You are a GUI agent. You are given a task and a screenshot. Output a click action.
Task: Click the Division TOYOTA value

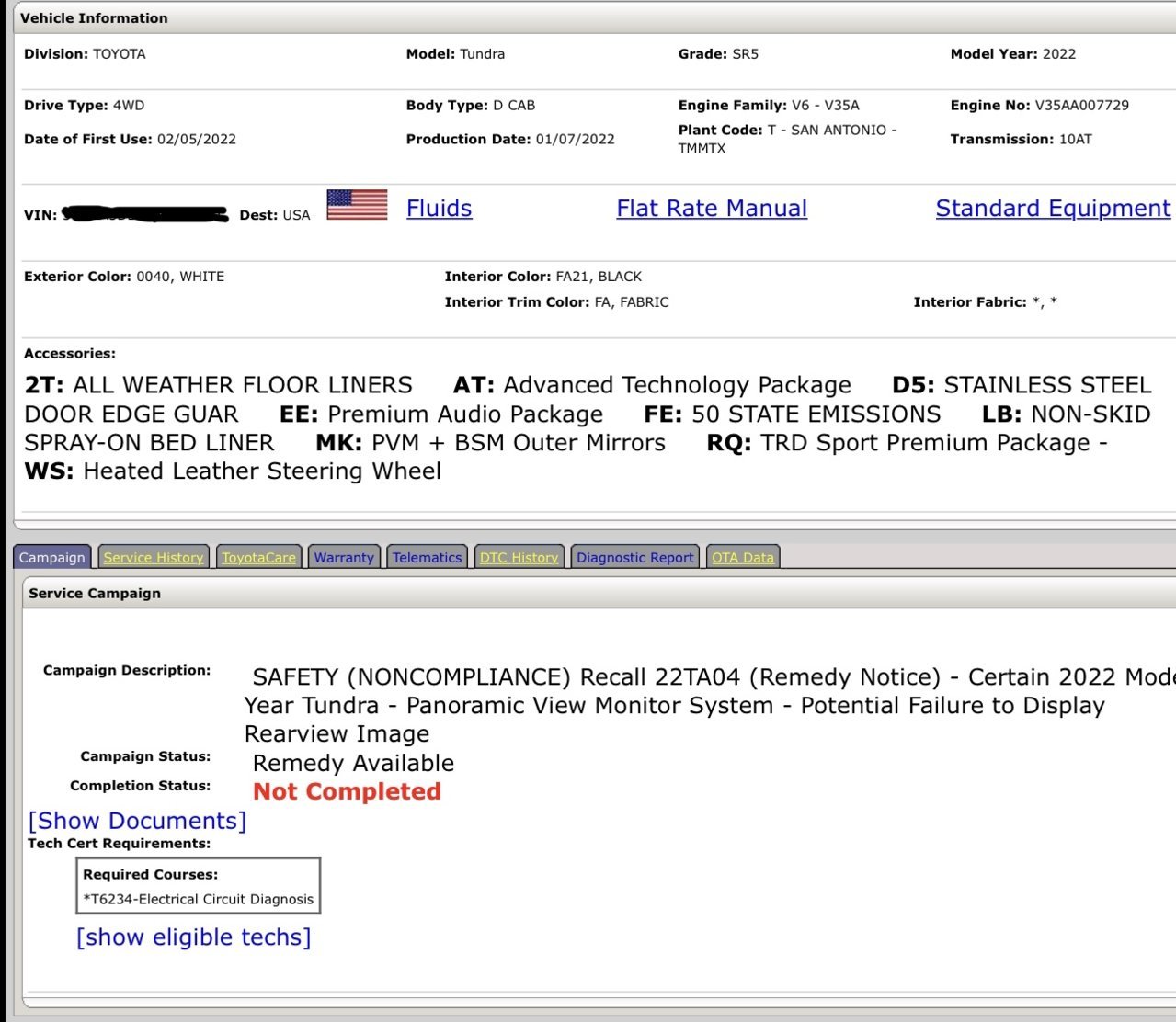point(120,53)
